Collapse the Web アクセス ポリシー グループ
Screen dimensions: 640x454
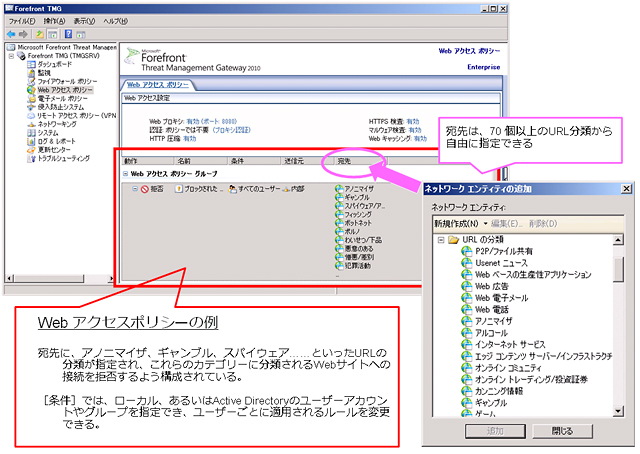[126, 174]
